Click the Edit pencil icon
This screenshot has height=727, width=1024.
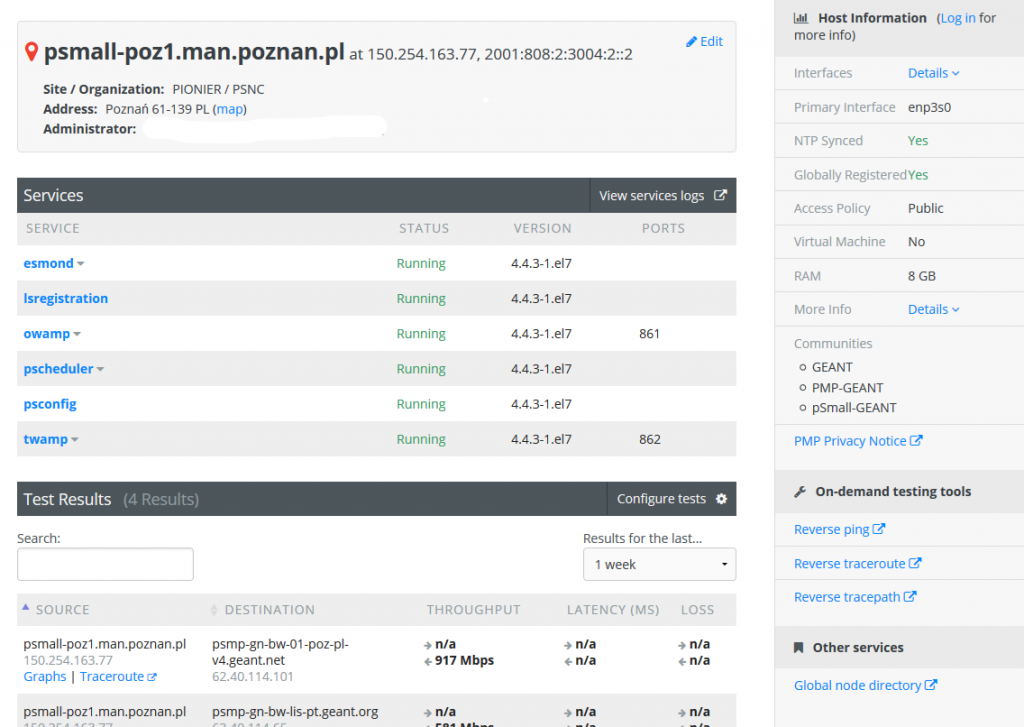tap(691, 42)
